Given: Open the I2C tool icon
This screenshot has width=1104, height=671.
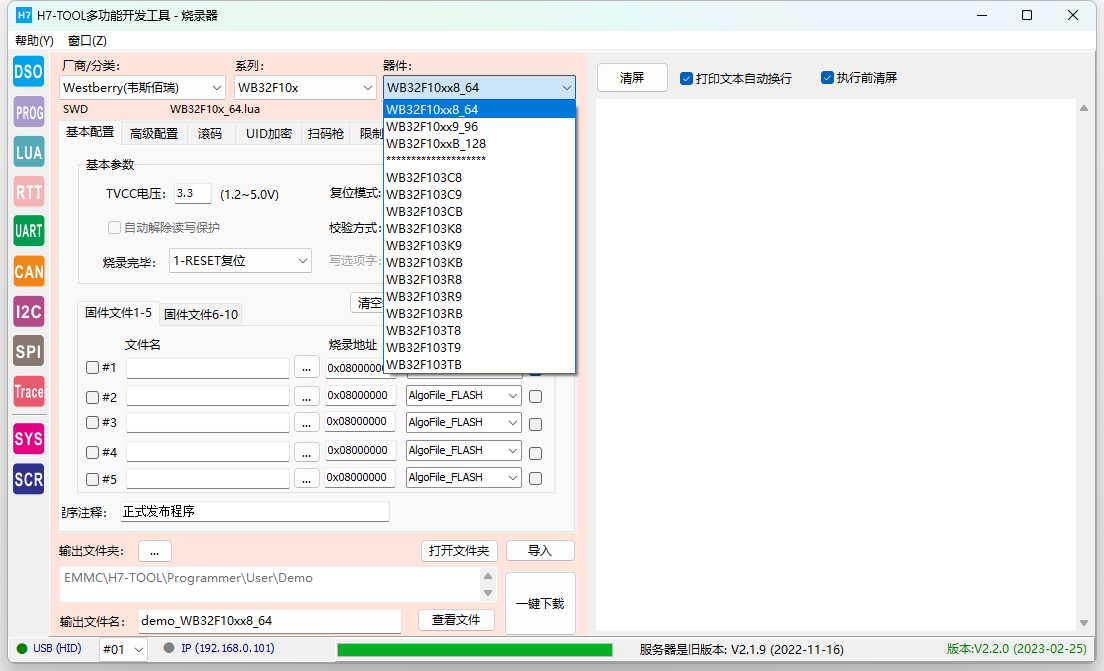Looking at the screenshot, I should pyautogui.click(x=29, y=311).
